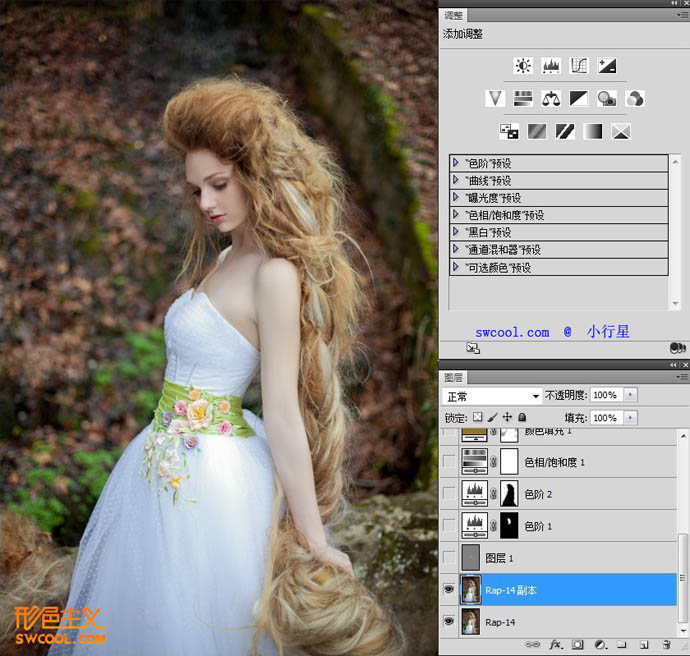Click the Vibrance triangle icon
Image resolution: width=690 pixels, height=656 pixels.
point(494,98)
